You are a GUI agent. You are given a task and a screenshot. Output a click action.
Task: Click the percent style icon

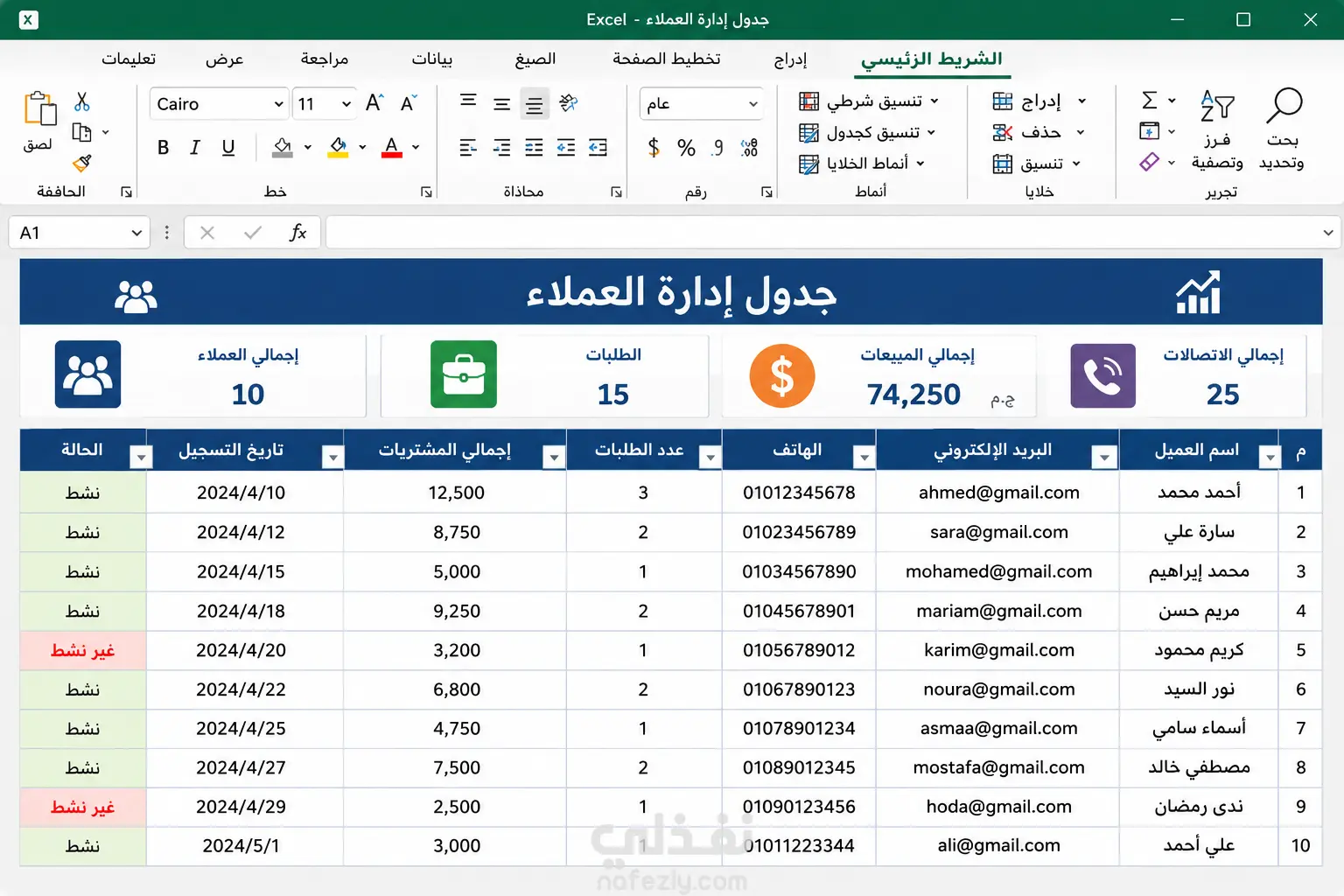point(686,148)
